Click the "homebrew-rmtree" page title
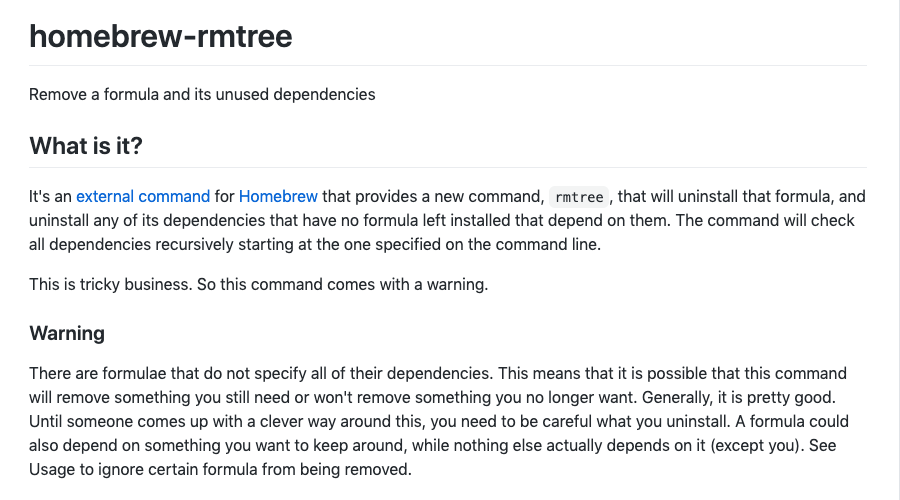Viewport: 900px width, 500px height. pos(161,37)
